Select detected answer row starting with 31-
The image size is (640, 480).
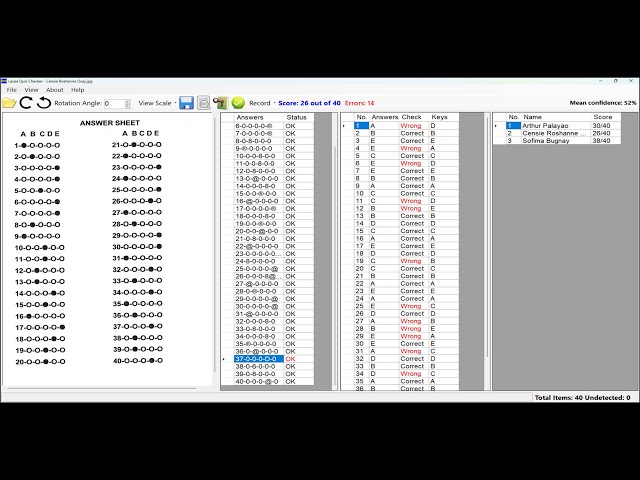click(259, 313)
